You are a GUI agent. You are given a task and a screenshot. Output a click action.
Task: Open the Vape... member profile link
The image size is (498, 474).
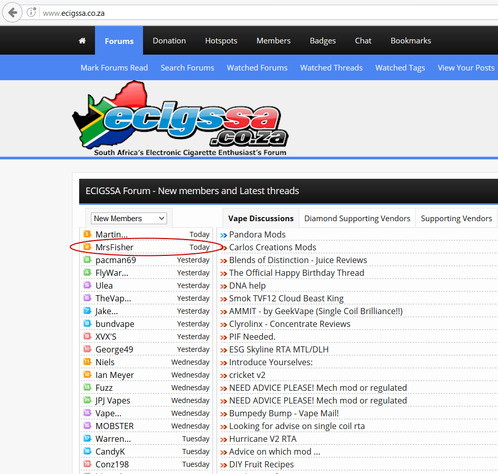(108, 413)
